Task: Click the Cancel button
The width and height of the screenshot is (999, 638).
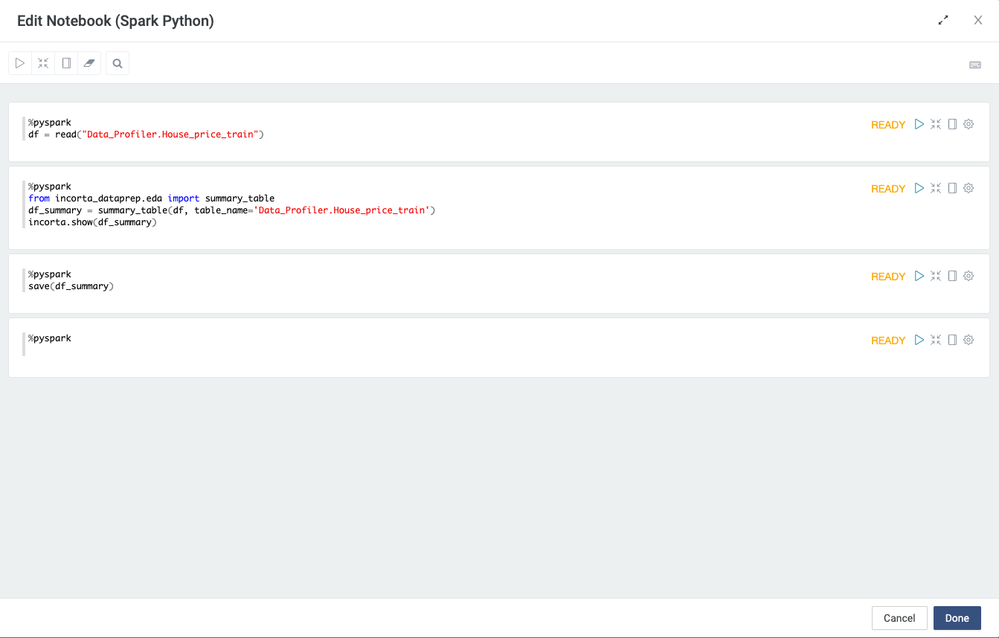Action: coord(899,618)
